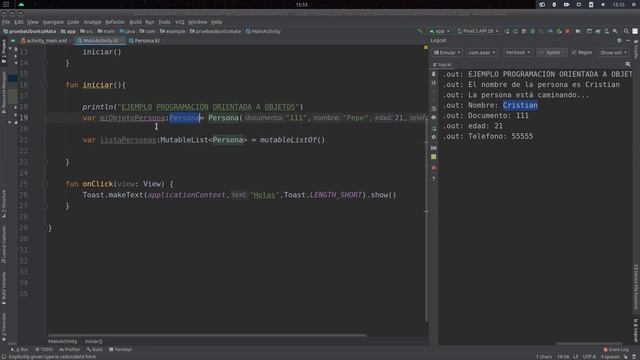640x360 pixels.
Task: Click the editor horizontal scrollbar
Action: point(207,336)
